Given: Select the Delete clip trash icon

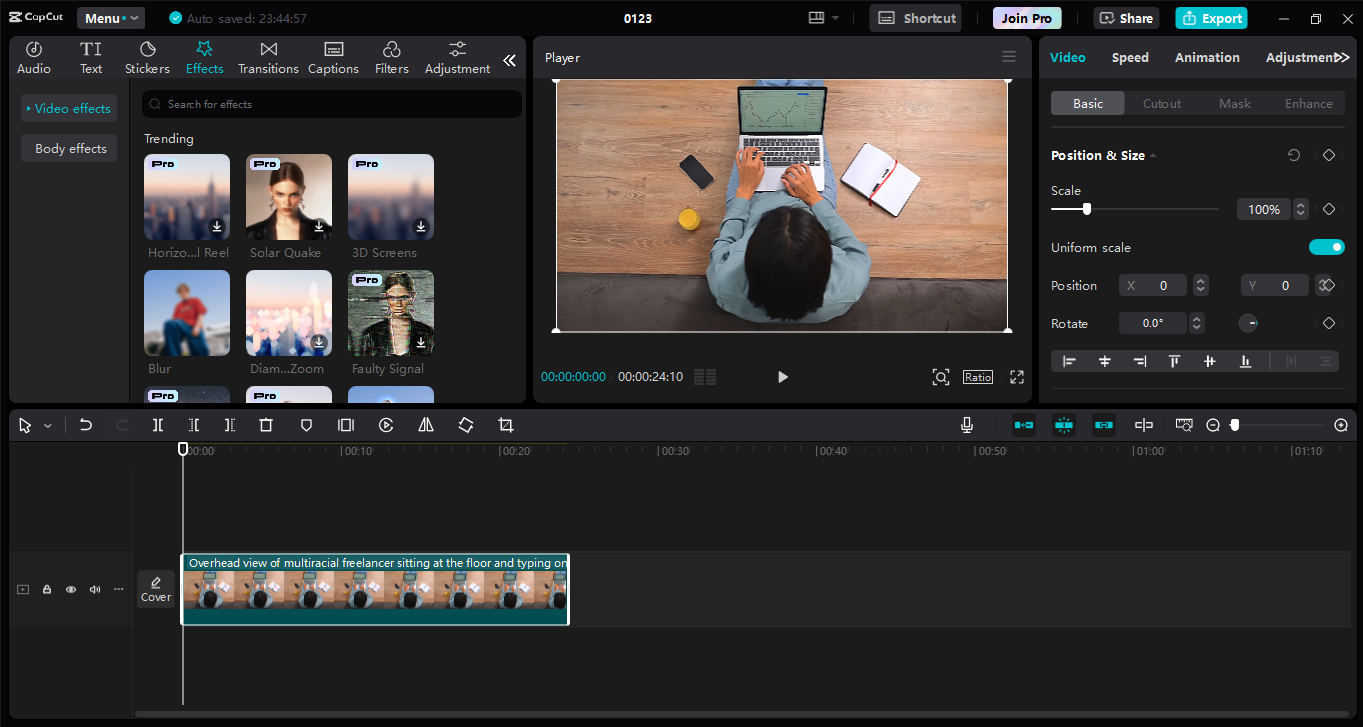Looking at the screenshot, I should [265, 425].
